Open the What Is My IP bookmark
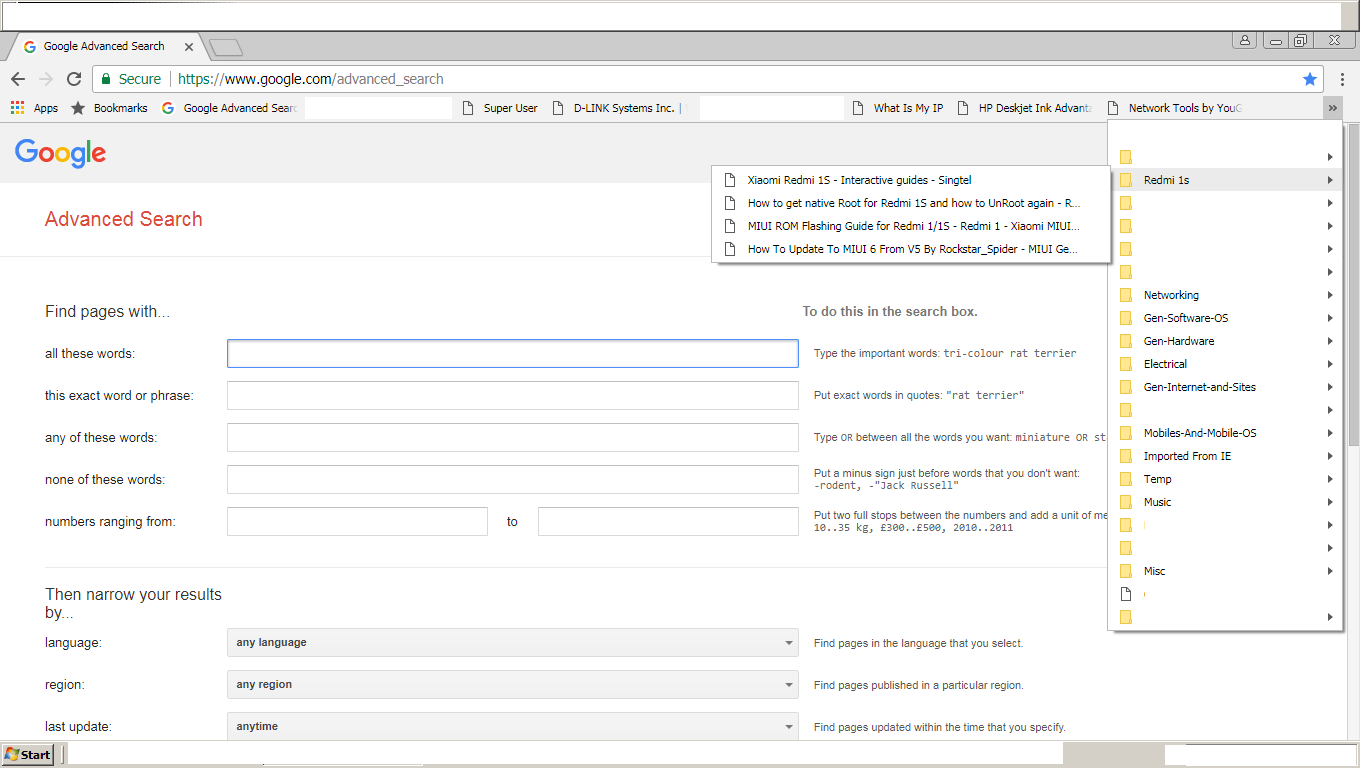Viewport: 1360px width, 768px height. pyautogui.click(x=898, y=108)
